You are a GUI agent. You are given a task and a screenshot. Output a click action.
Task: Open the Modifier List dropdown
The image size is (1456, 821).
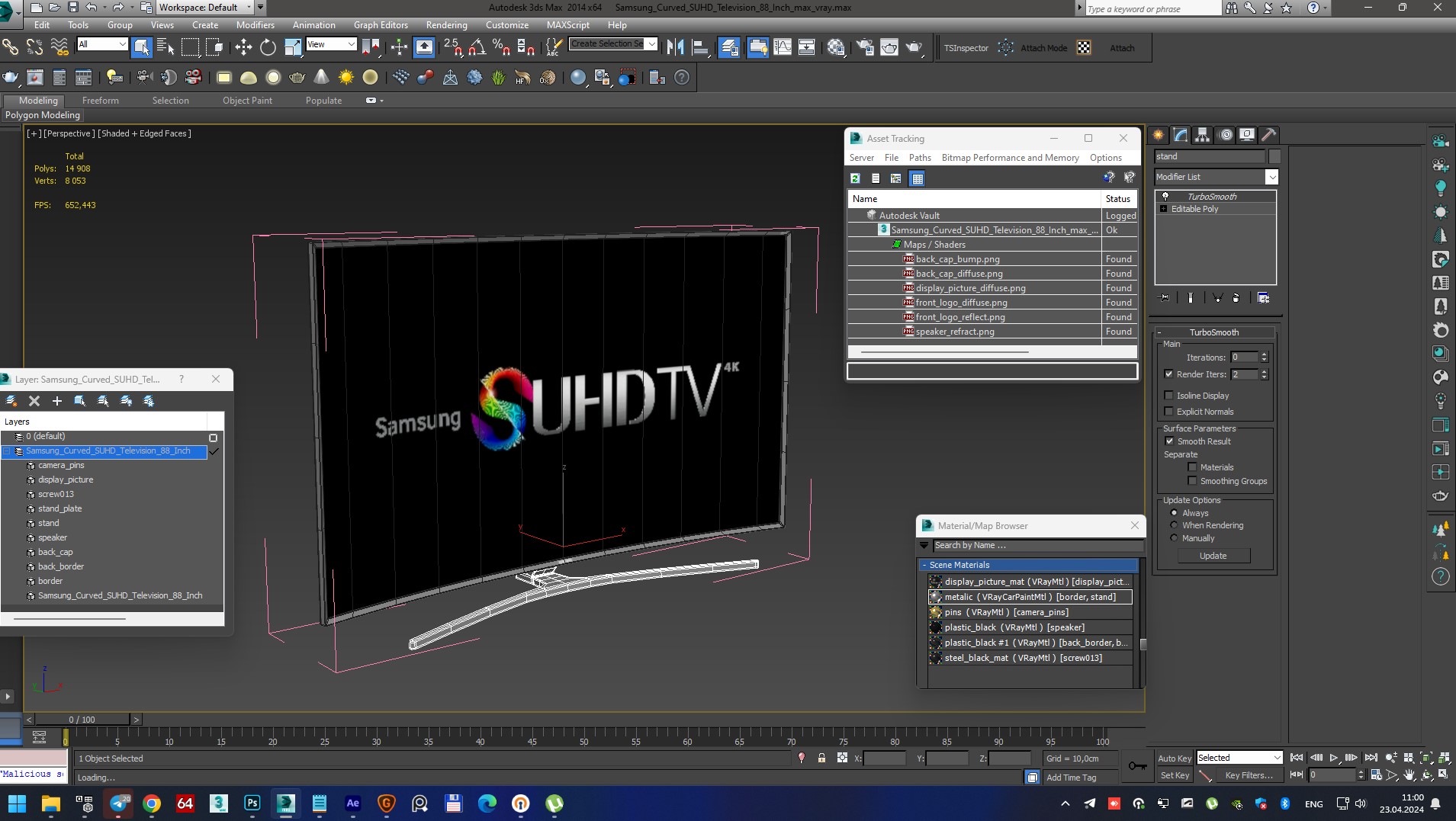(1271, 177)
